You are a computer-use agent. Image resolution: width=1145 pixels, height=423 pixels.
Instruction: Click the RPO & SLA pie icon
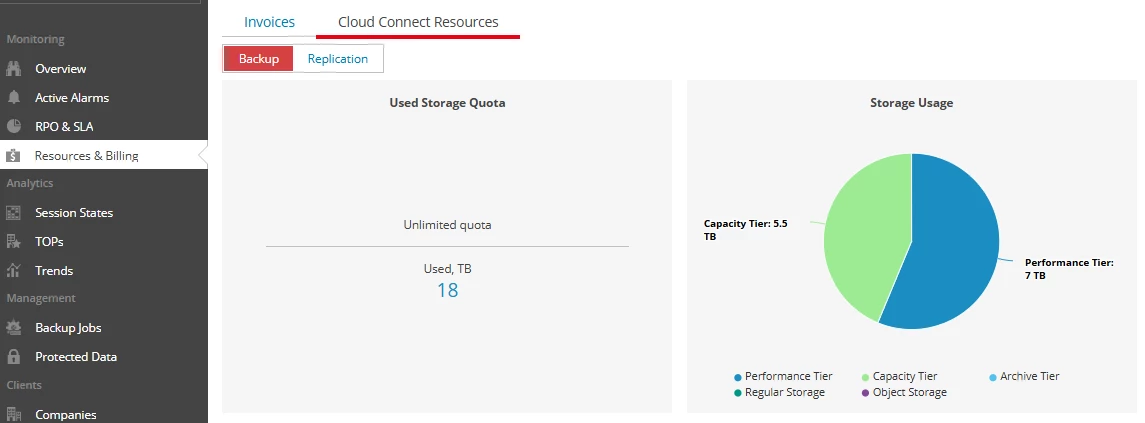tap(14, 127)
